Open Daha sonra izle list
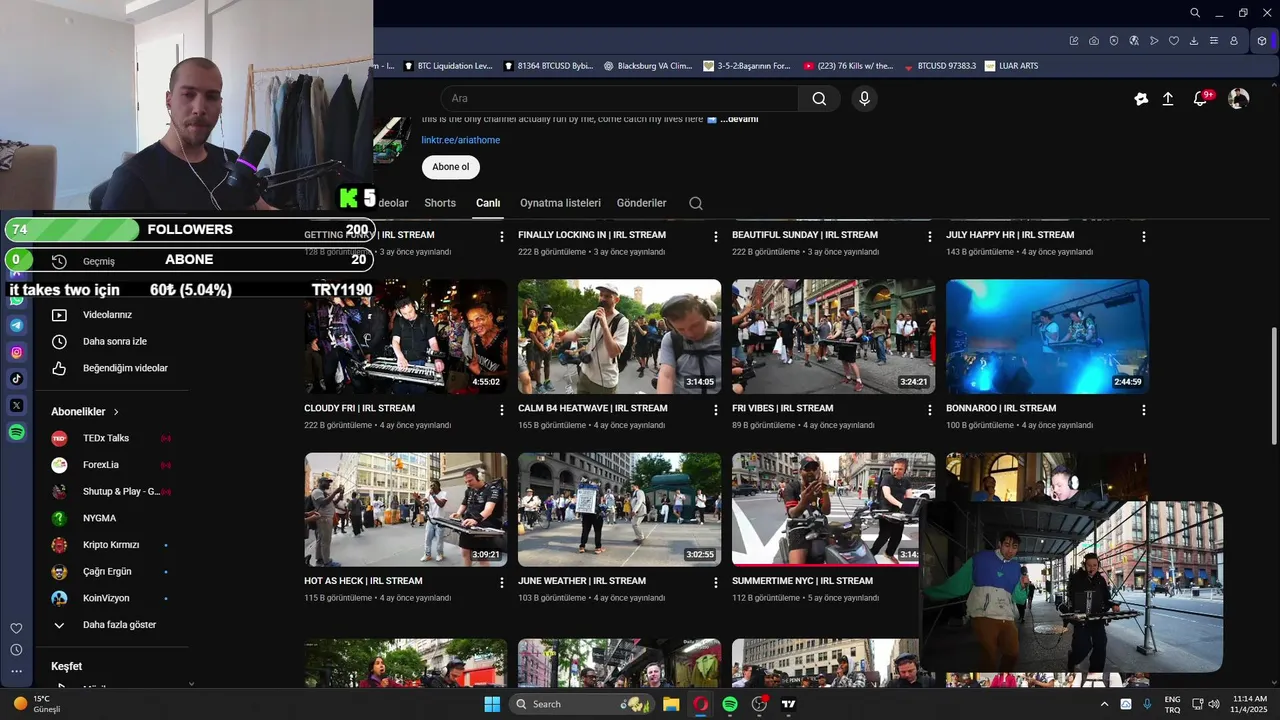 [114, 342]
